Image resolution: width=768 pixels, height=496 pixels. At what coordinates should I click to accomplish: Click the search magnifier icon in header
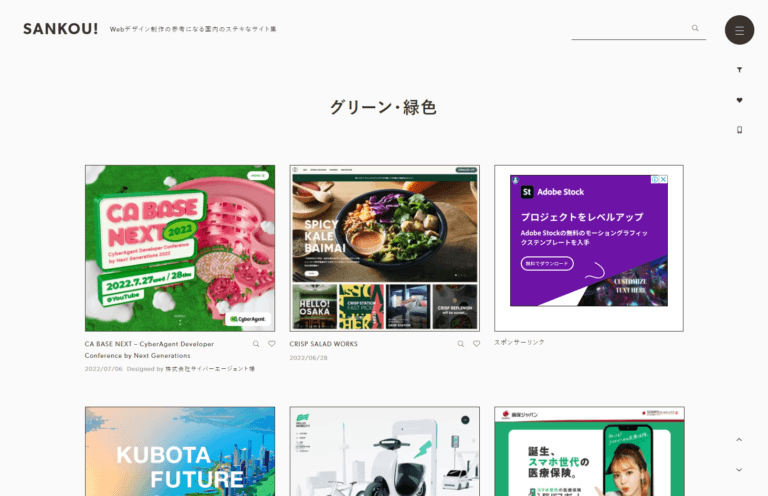tap(695, 28)
